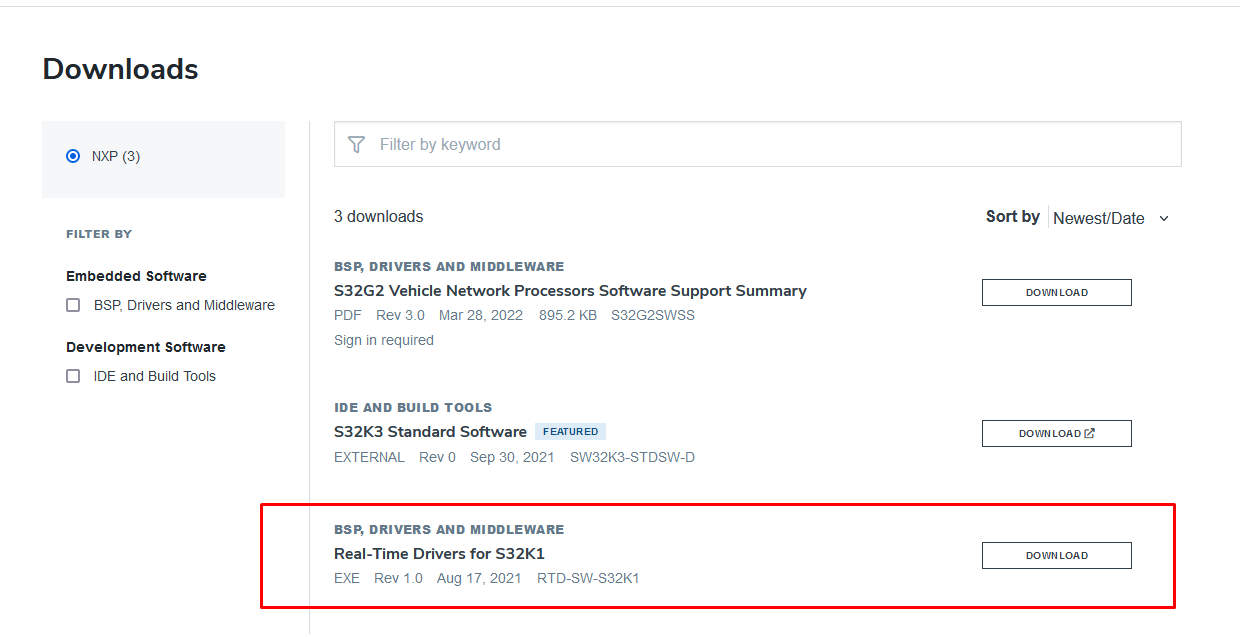Click the filter funnel icon

tap(356, 145)
